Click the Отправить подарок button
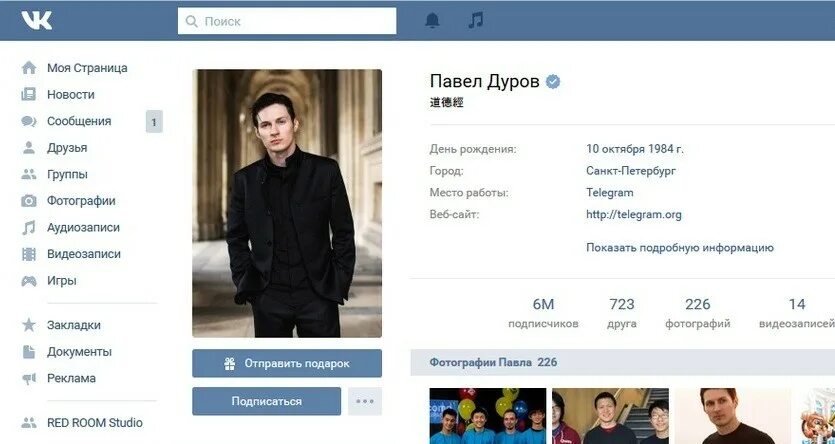This screenshot has width=835, height=444. coord(287,363)
